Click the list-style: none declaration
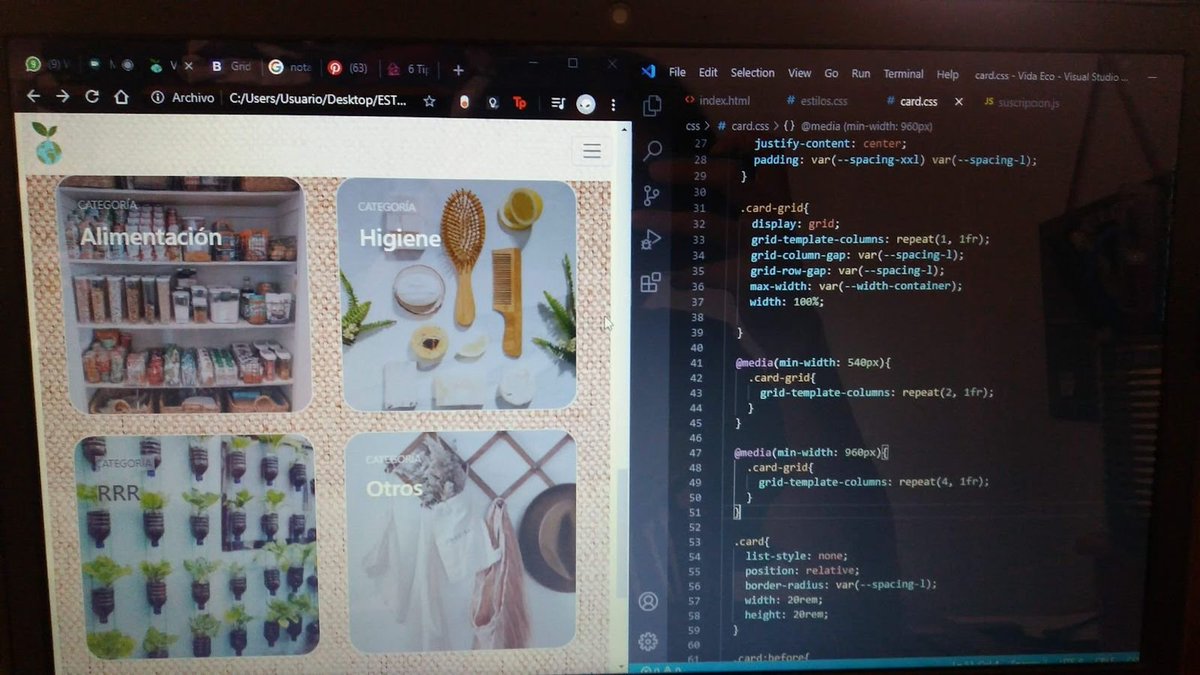Viewport: 1200px width, 675px height. pos(796,556)
